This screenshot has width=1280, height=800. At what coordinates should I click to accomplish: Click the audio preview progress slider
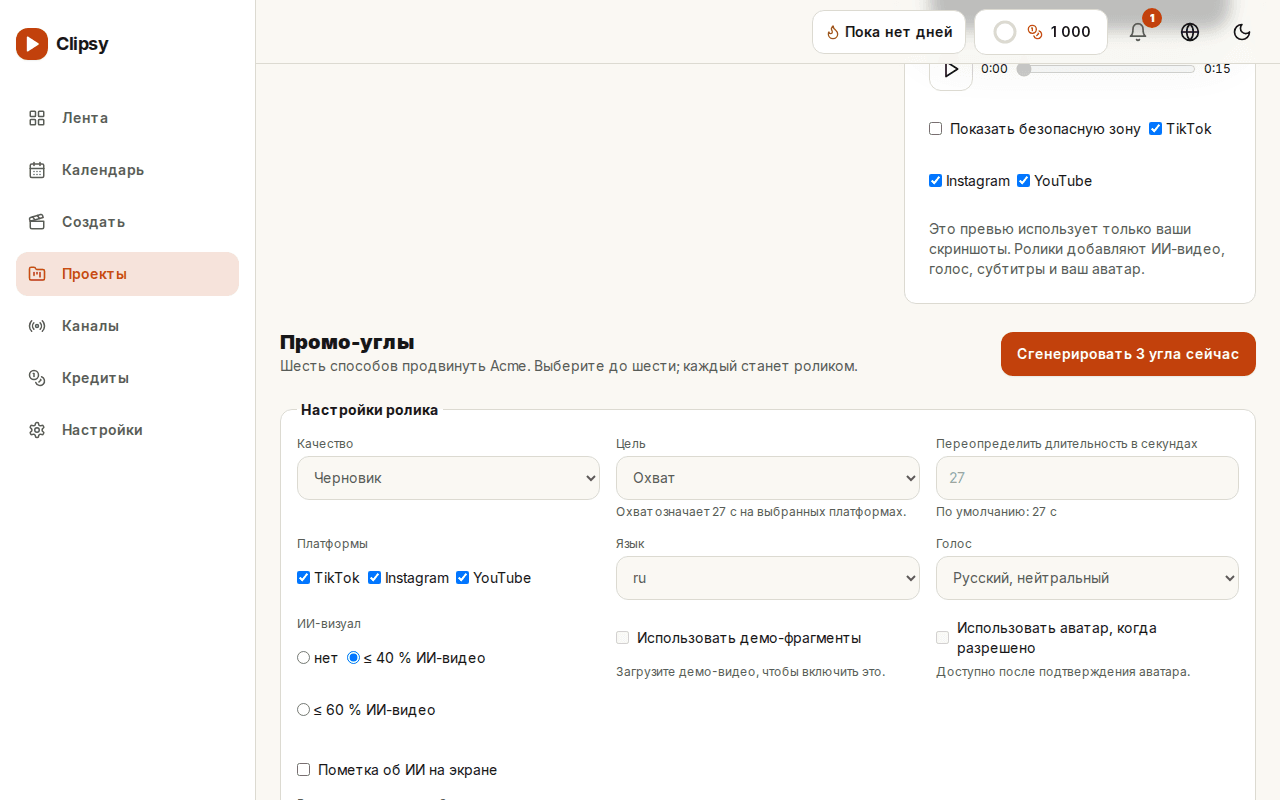tap(1106, 69)
